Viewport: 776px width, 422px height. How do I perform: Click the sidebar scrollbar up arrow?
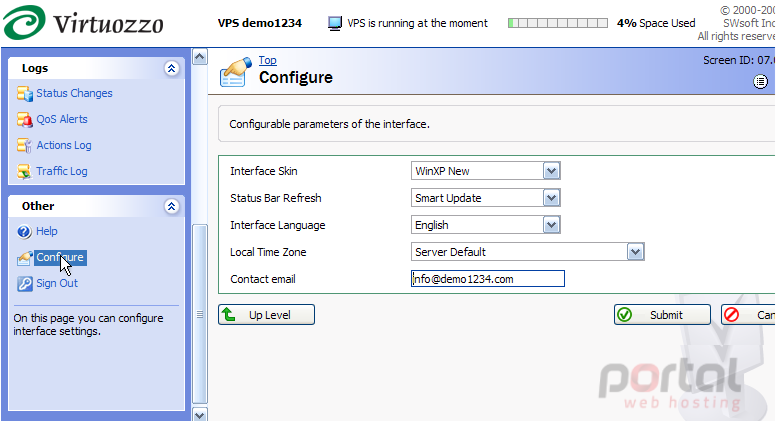[x=199, y=57]
